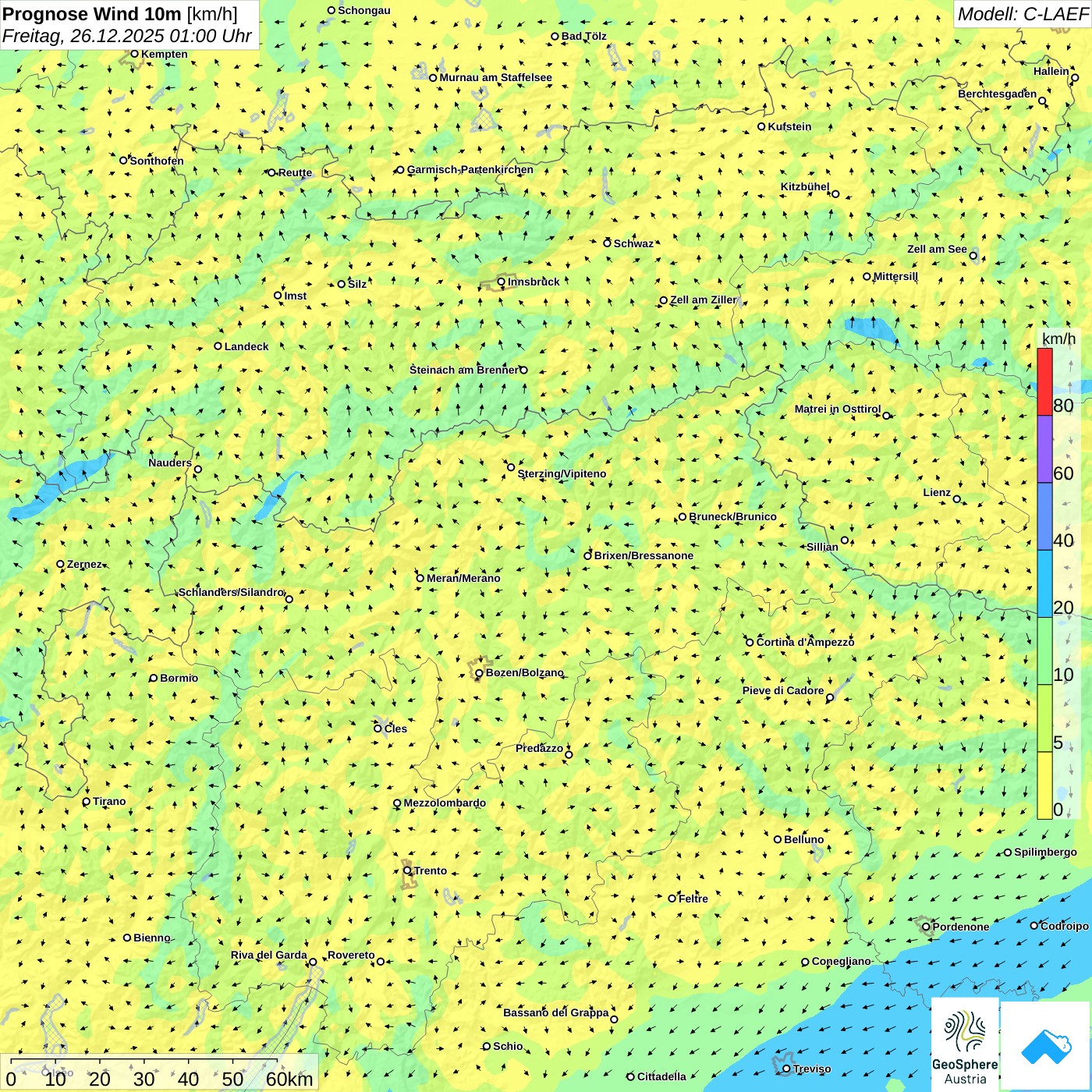Click the GeoSphere Austria logo
This screenshot has width=1092, height=1092.
965,1044
